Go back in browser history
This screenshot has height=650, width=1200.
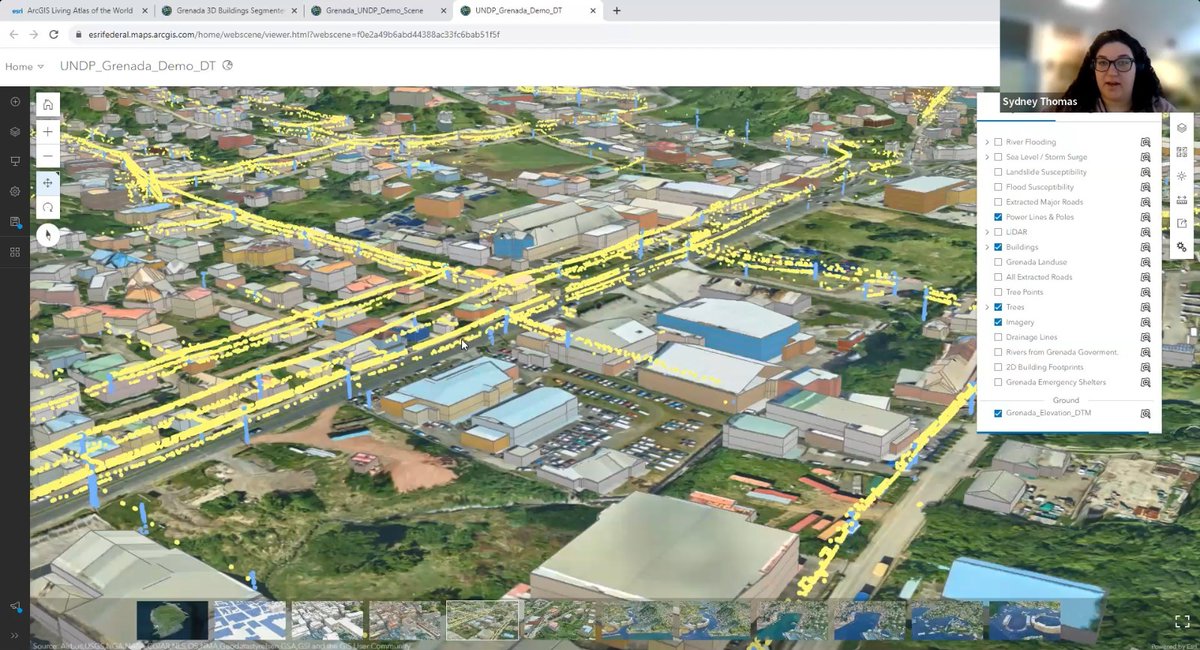[x=14, y=34]
